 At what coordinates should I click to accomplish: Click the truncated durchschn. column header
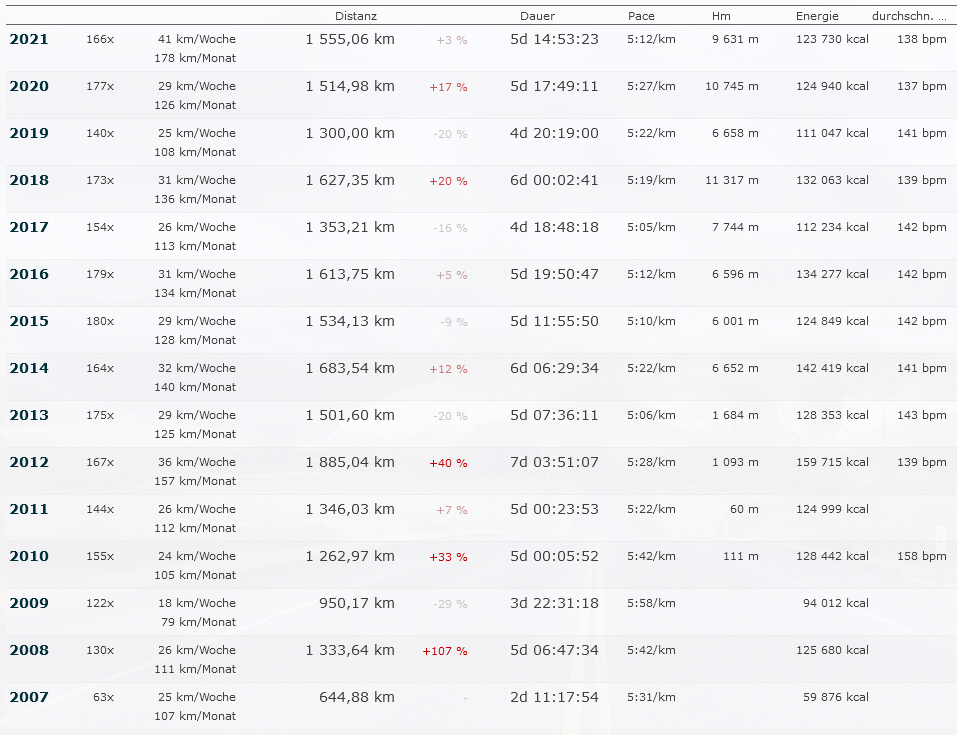[909, 16]
